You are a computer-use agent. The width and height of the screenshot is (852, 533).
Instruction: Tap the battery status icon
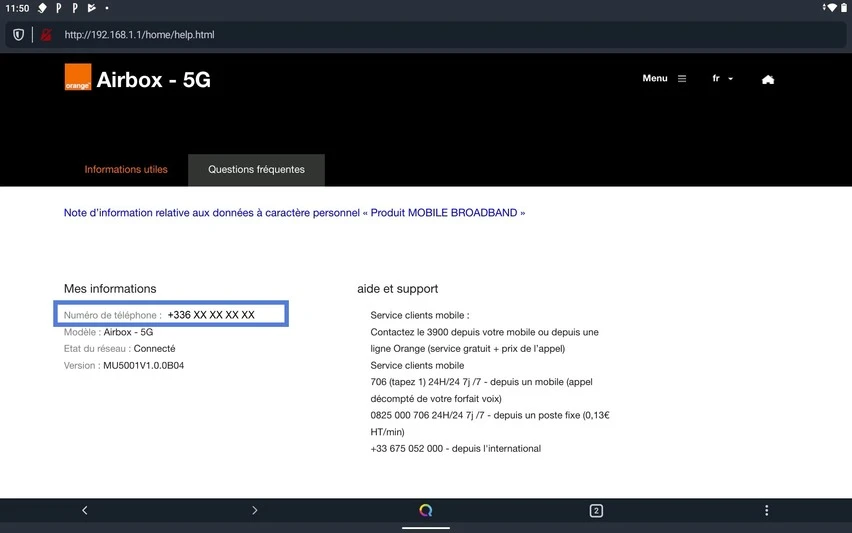tap(844, 8)
